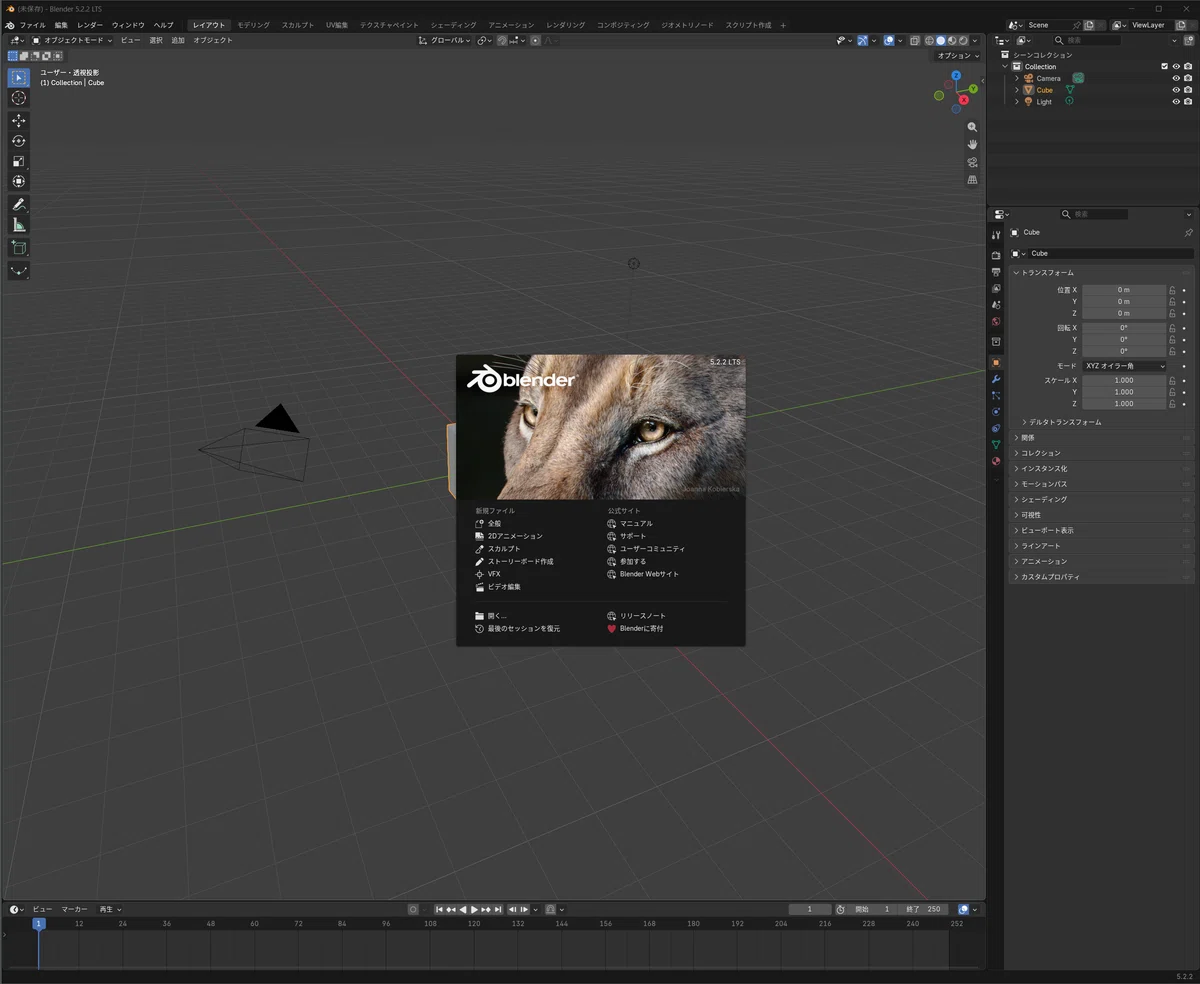Switch to the Sculpt (スカルプト) workspace tab
This screenshot has width=1200, height=984.
click(297, 25)
